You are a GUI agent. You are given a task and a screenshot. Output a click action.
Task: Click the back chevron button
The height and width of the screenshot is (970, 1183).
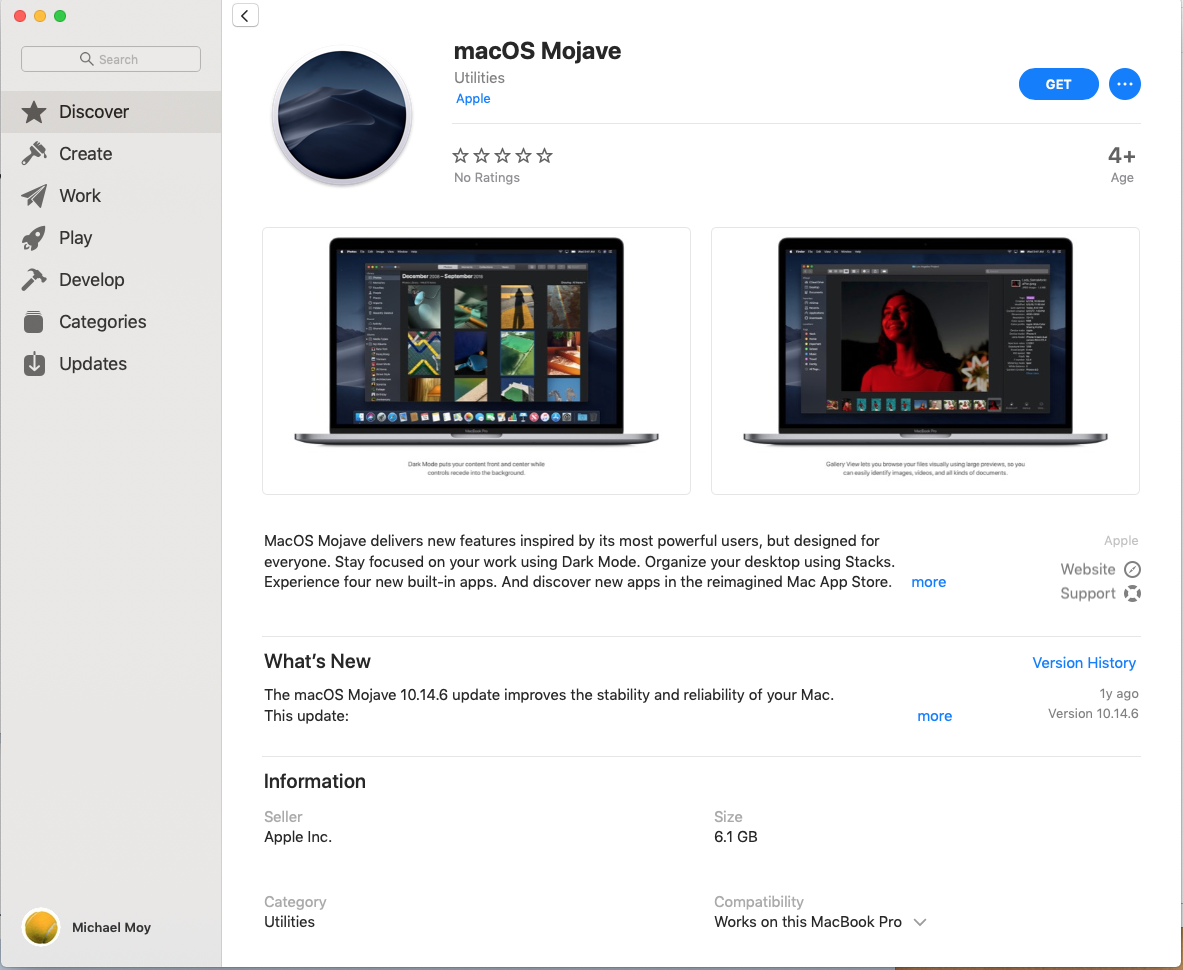(x=245, y=16)
